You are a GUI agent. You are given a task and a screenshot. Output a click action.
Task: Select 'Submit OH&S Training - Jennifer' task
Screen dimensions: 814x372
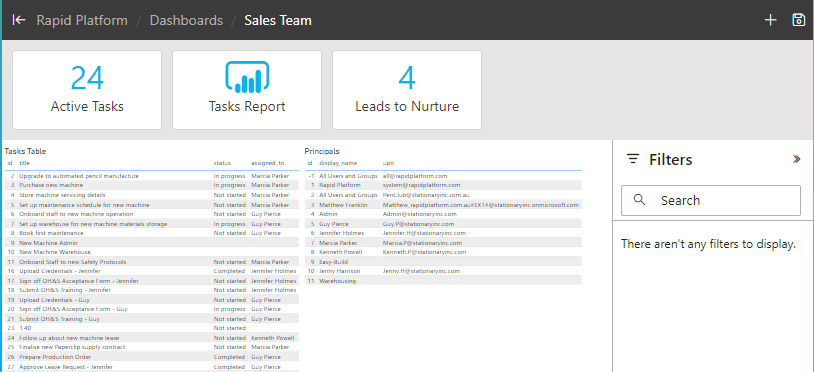tap(152, 290)
